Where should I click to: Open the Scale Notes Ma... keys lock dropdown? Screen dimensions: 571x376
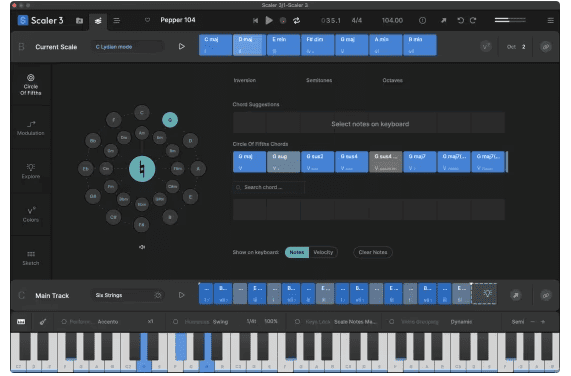355,321
